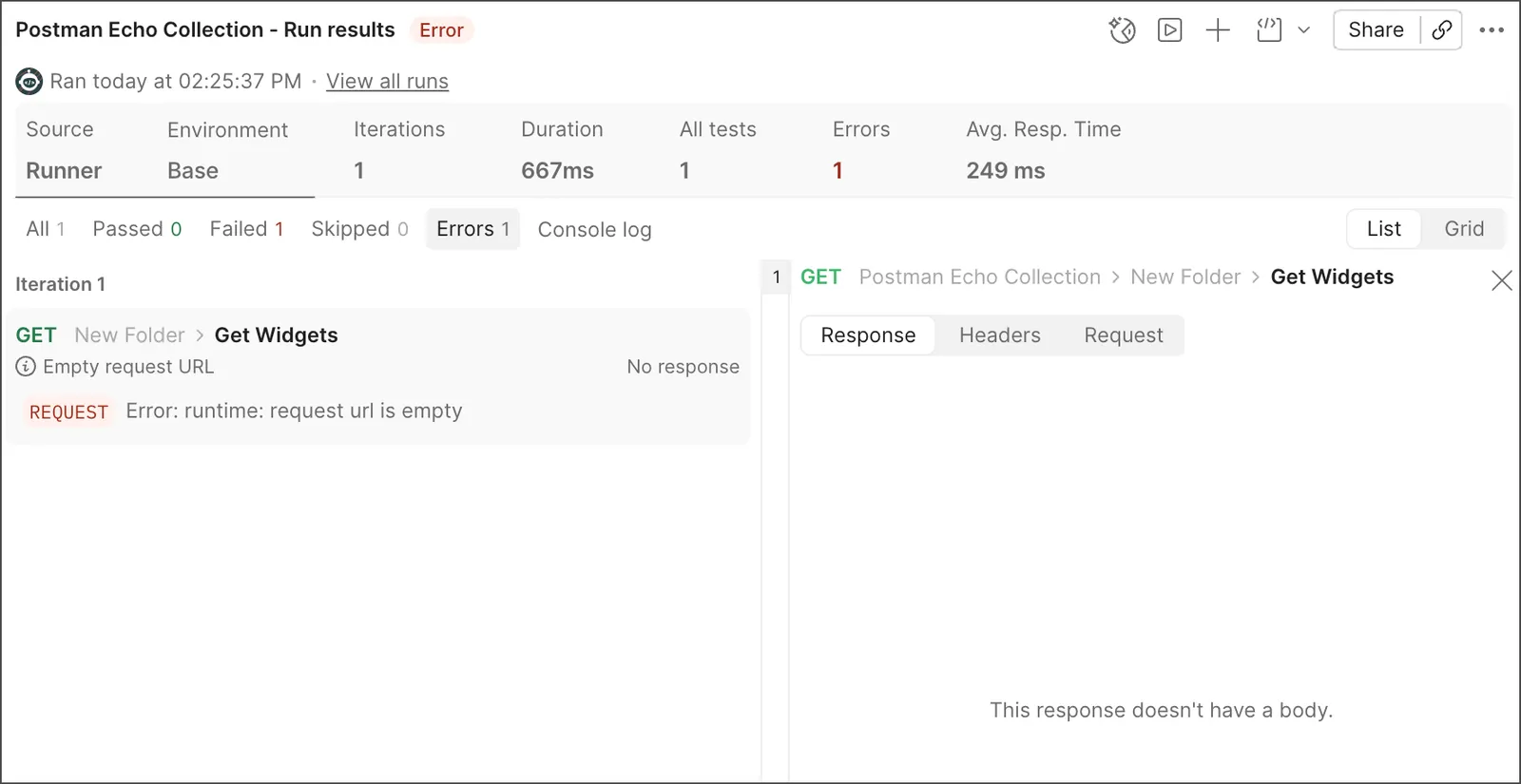Click the Share button
The image size is (1521, 784).
pos(1376,30)
